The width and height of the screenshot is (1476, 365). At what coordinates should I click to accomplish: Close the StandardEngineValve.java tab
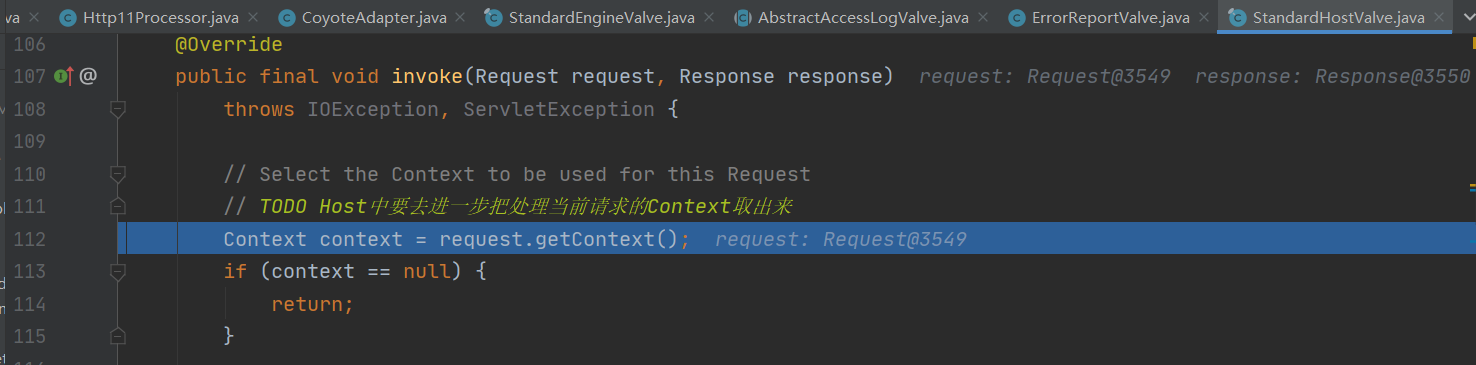click(709, 18)
